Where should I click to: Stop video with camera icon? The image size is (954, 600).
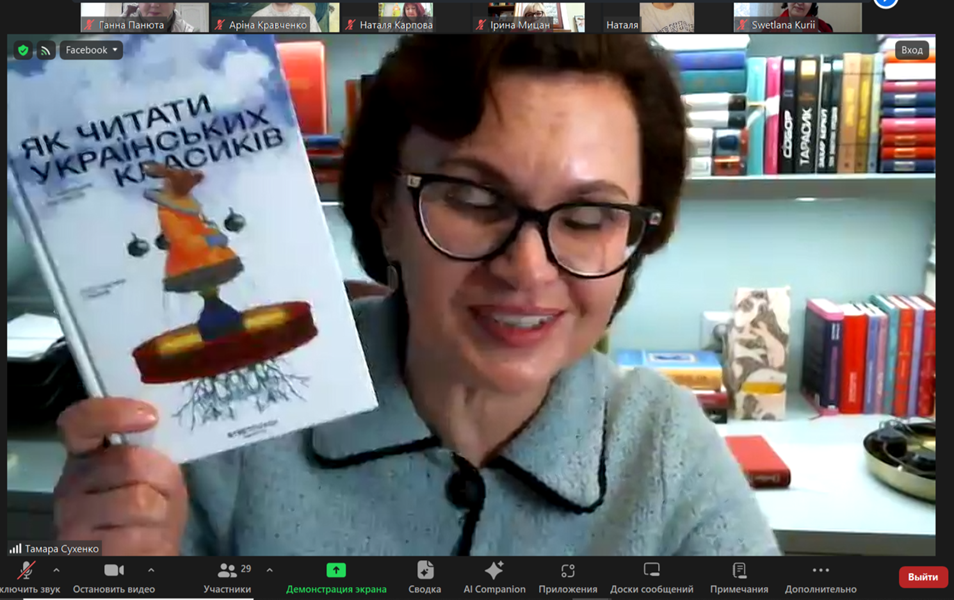coord(114,570)
